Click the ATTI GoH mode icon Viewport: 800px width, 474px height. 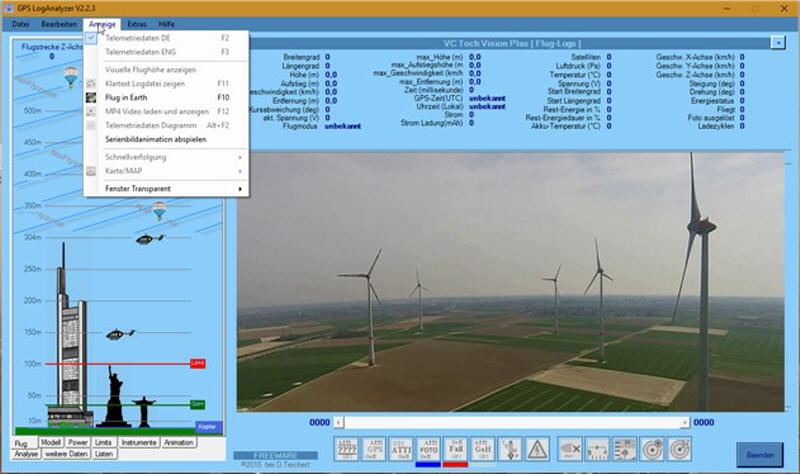tap(482, 450)
